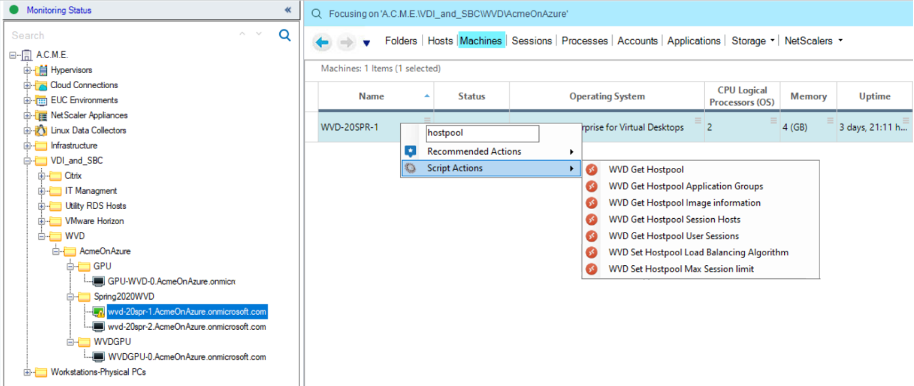Viewport: 914px width, 386px height.
Task: Open the navigation history dropdown arrow
Action: [367, 43]
